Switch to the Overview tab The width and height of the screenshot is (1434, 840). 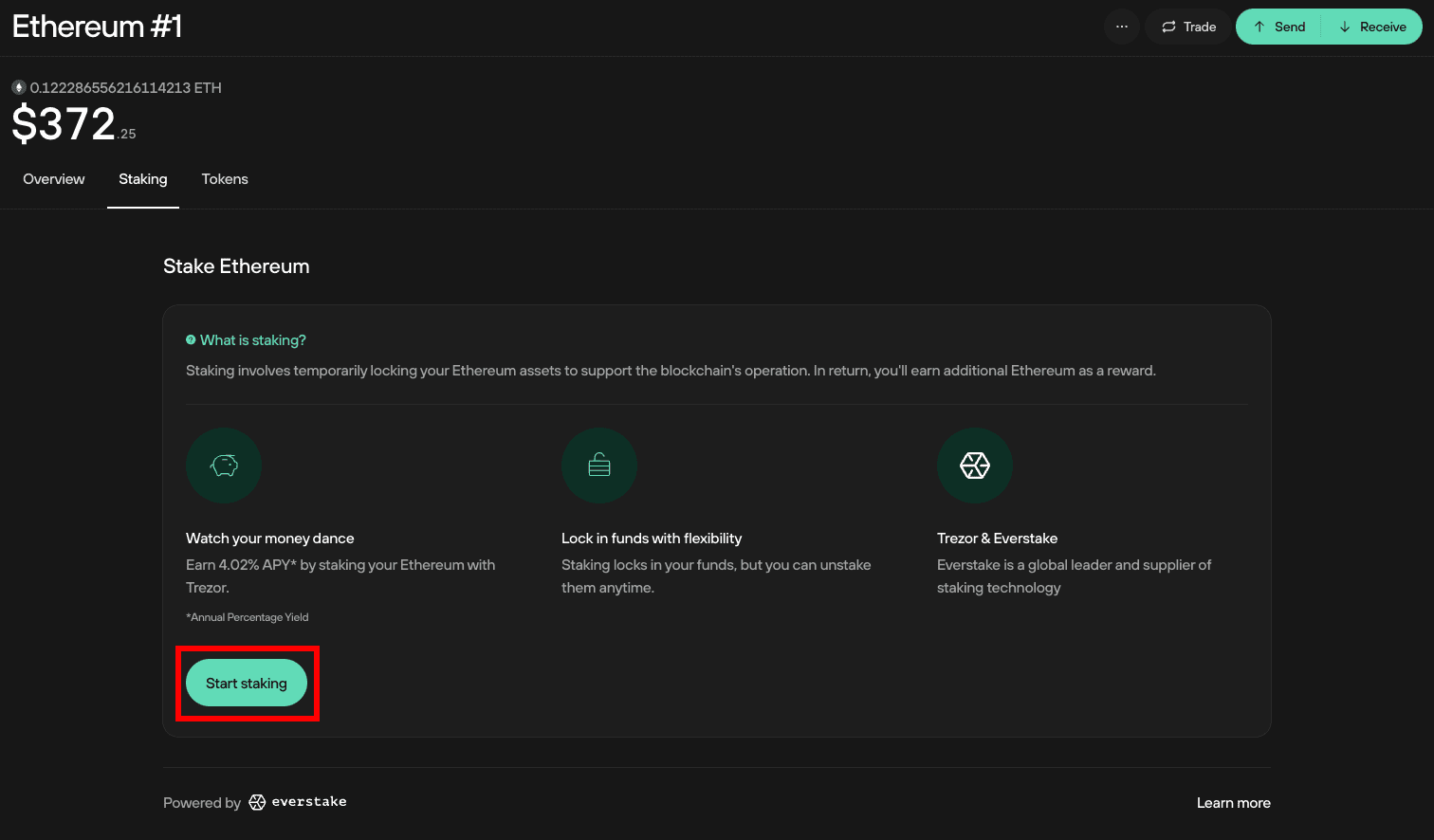click(x=54, y=179)
